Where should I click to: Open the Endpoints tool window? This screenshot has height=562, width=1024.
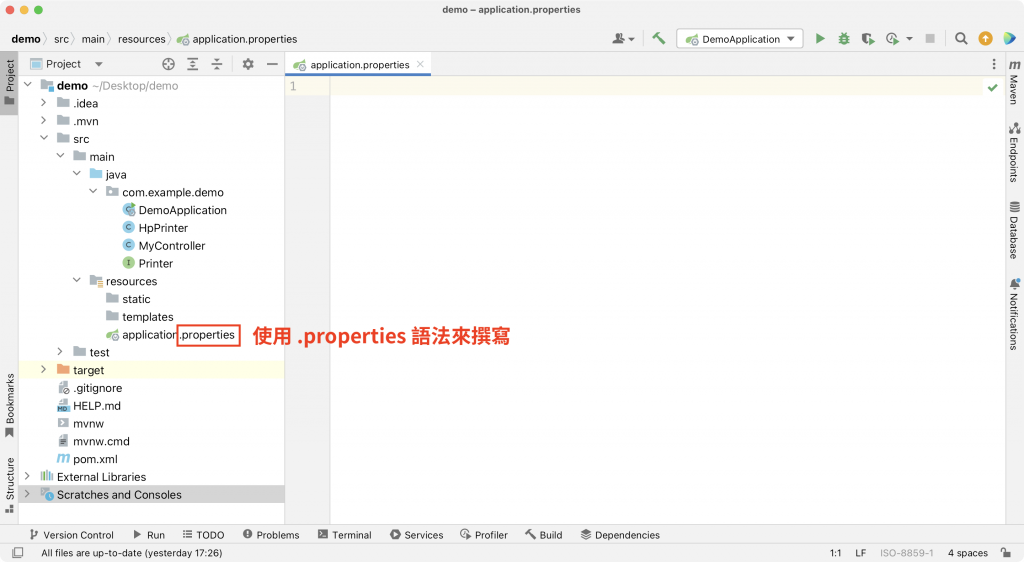(1014, 152)
